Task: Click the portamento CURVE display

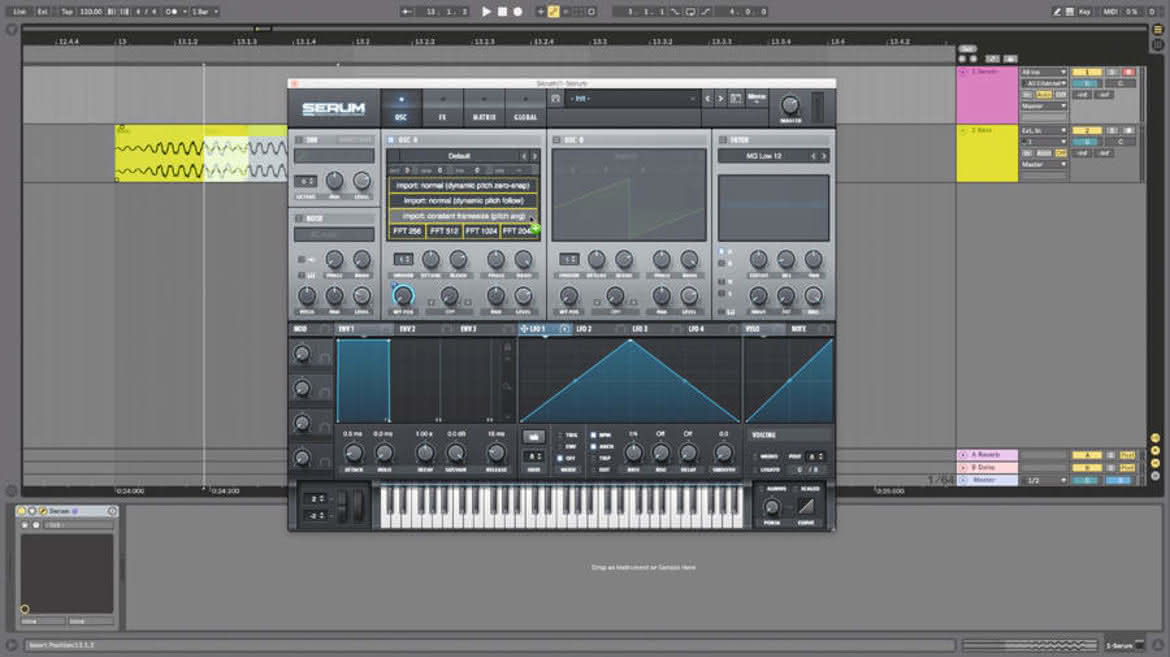Action: (806, 506)
